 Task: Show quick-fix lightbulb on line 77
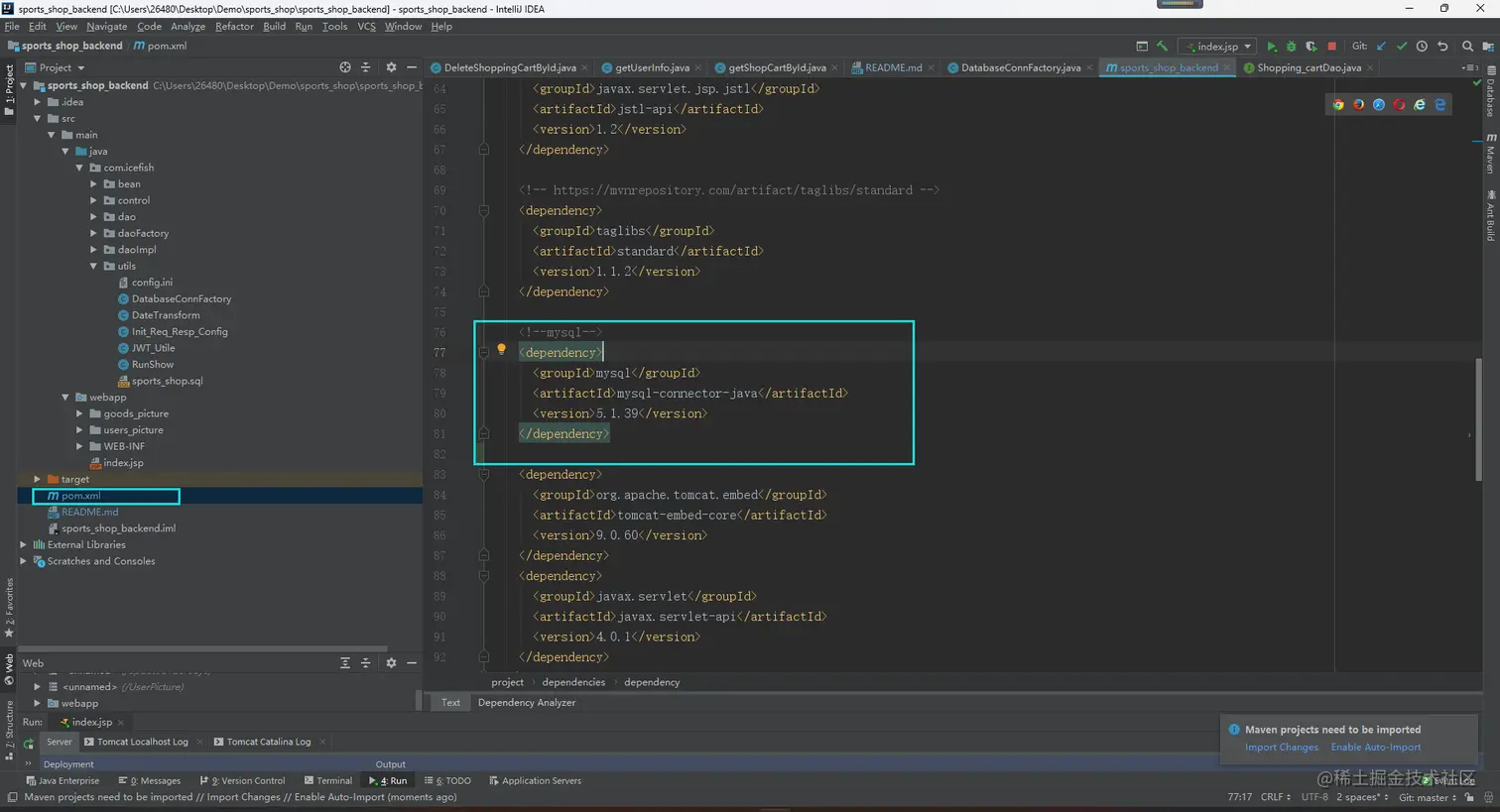coord(501,349)
